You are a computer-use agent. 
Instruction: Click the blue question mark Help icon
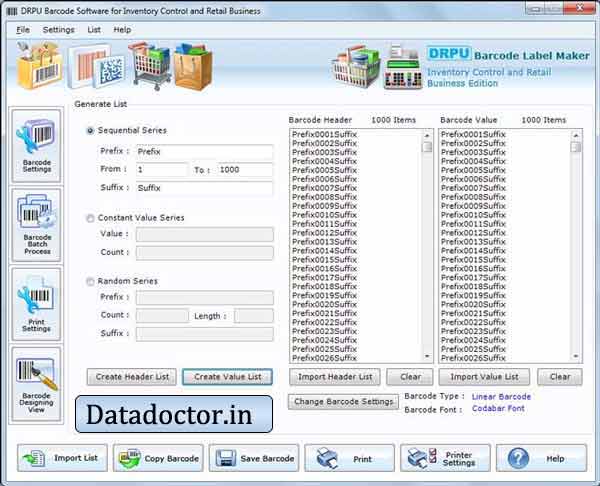[x=518, y=458]
